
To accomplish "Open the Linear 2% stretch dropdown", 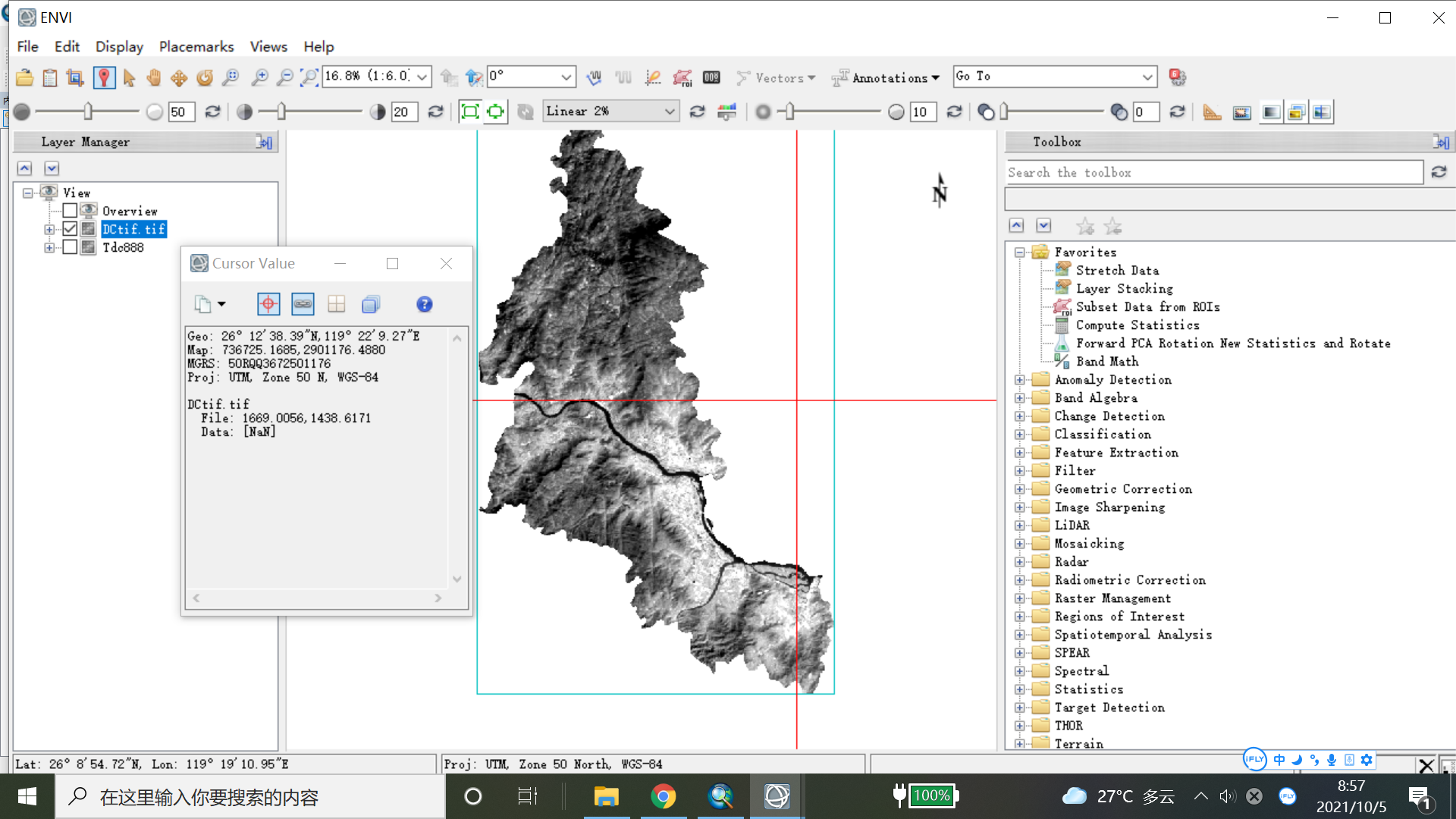I will 669,111.
